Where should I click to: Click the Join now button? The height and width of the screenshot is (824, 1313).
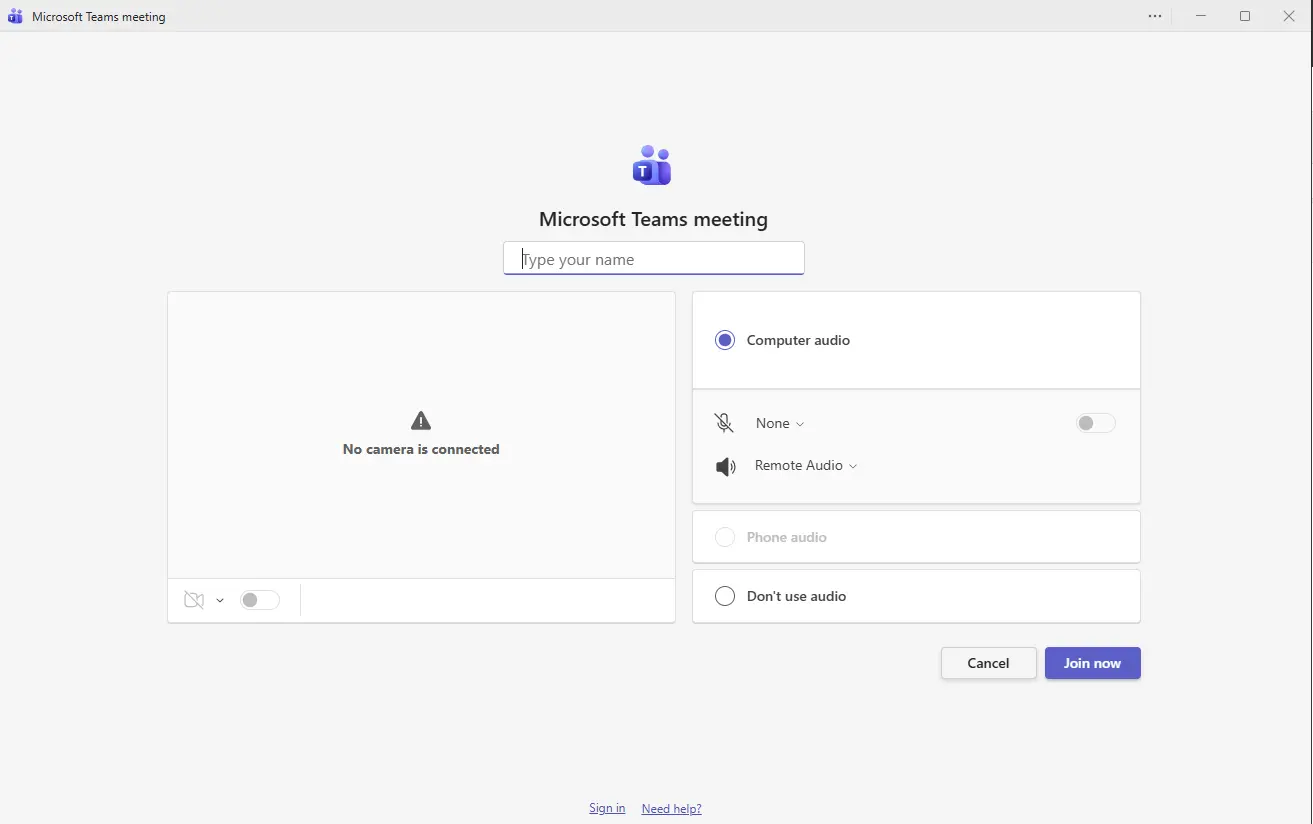click(1092, 662)
